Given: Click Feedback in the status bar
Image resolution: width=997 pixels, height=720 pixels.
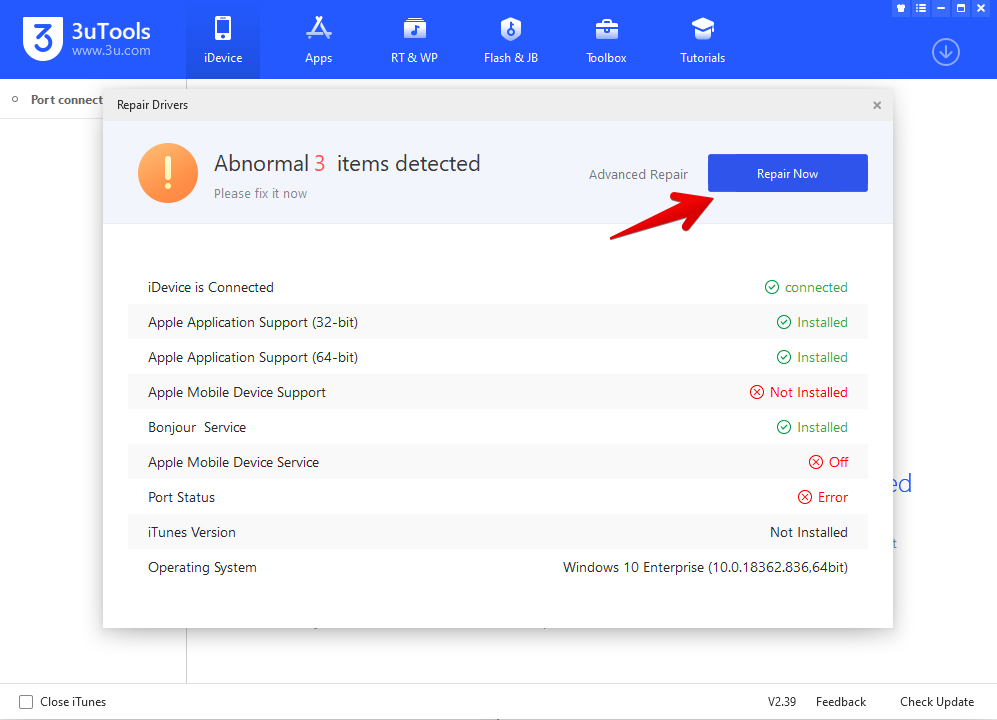Looking at the screenshot, I should tap(841, 702).
